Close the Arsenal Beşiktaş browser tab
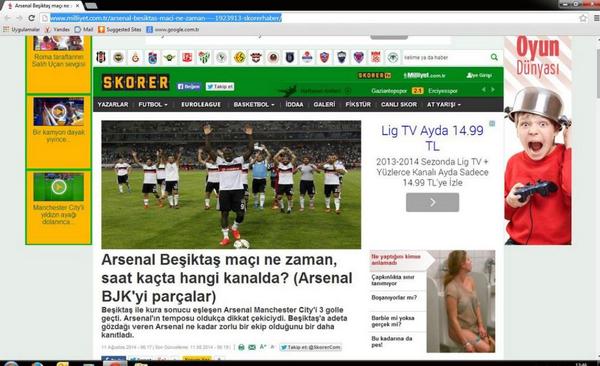600x366 pixels. point(78,6)
